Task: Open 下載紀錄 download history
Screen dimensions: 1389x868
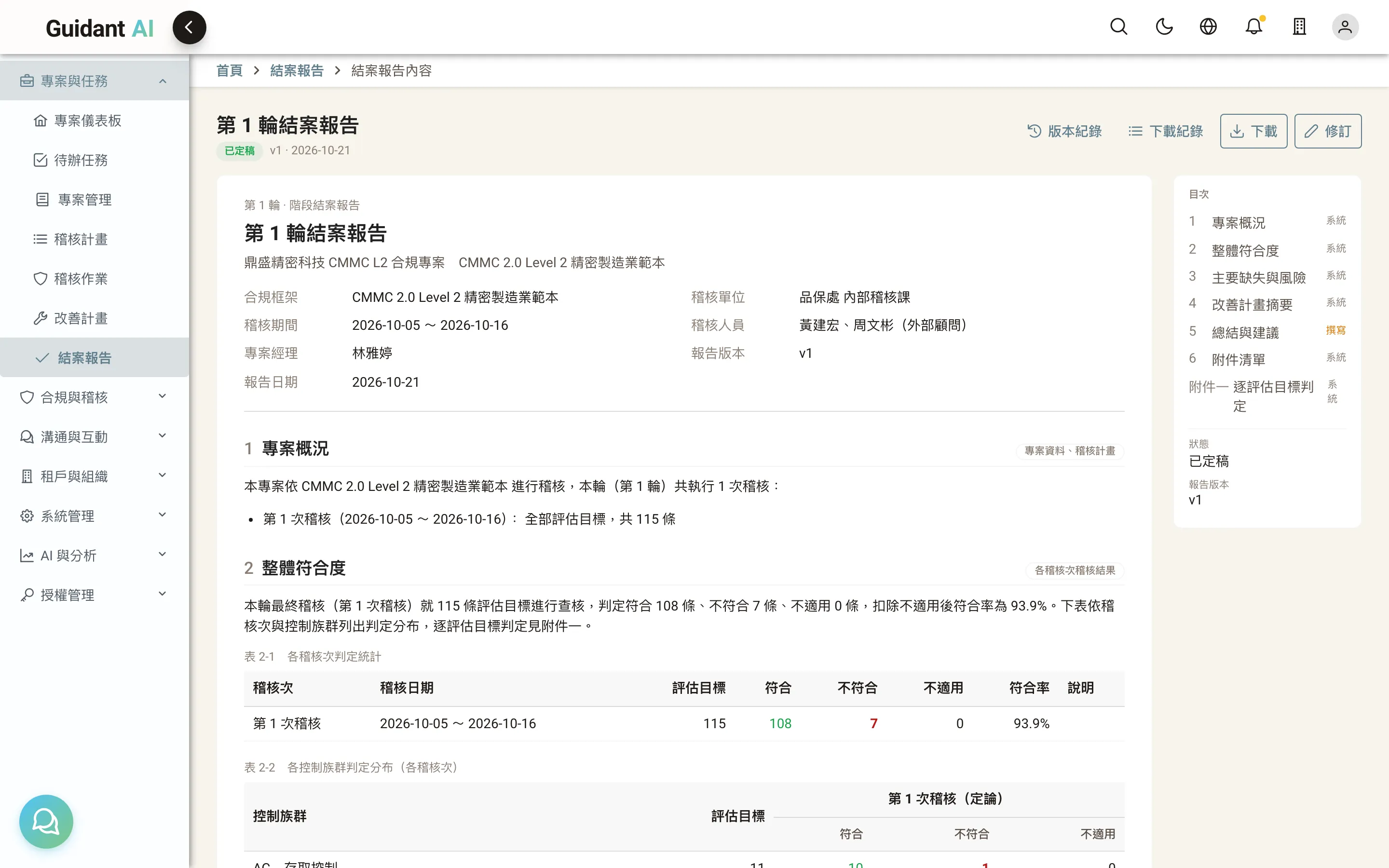Action: (1166, 132)
